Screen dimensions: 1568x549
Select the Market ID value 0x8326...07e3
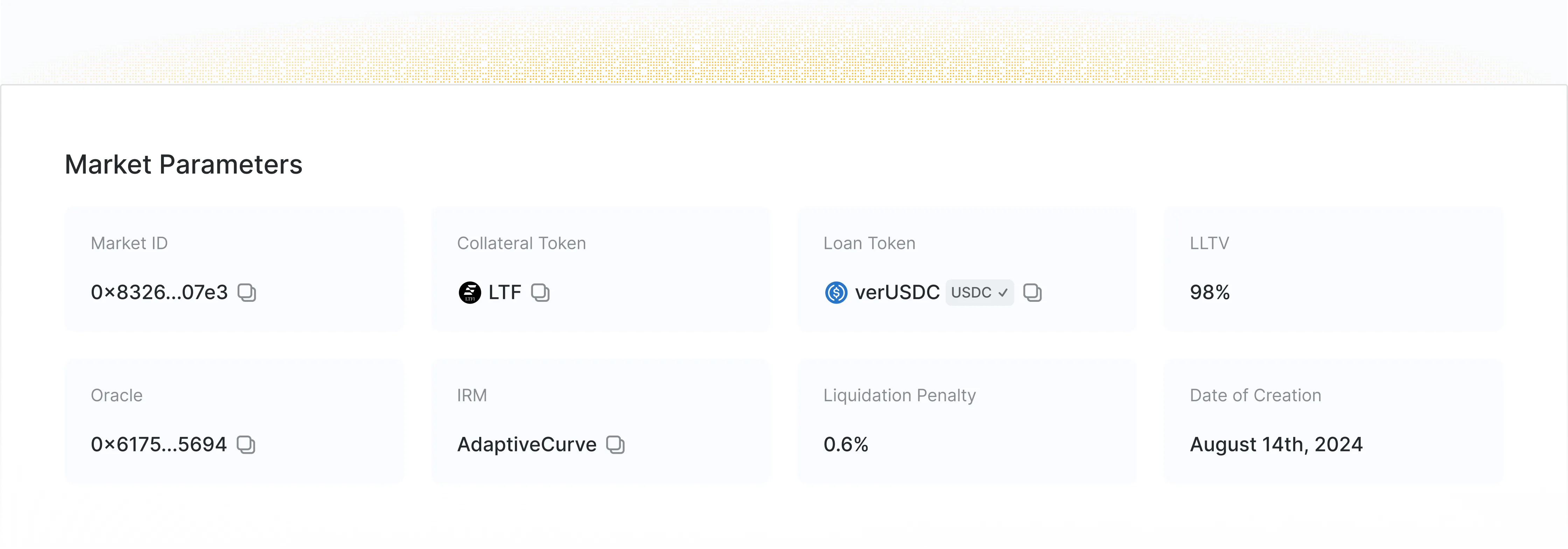[159, 293]
